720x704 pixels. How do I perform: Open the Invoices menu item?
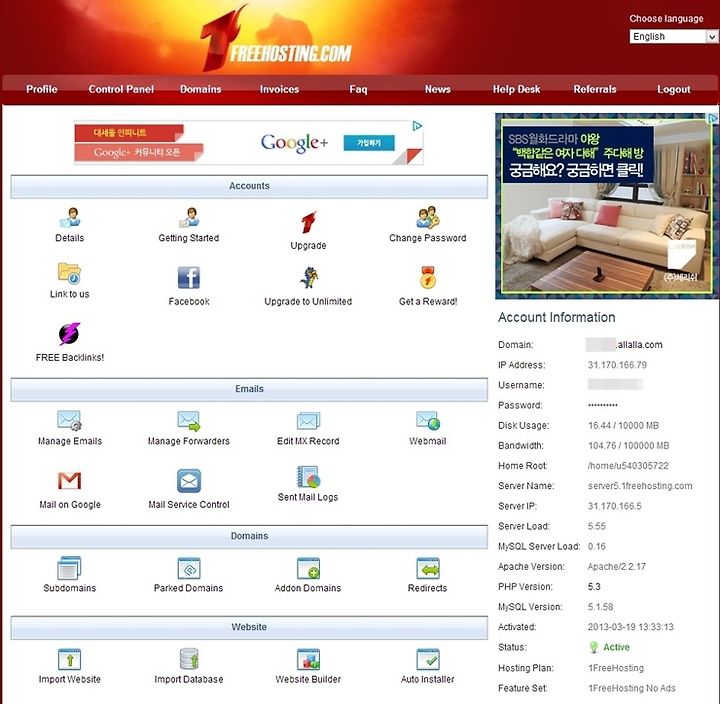click(279, 89)
